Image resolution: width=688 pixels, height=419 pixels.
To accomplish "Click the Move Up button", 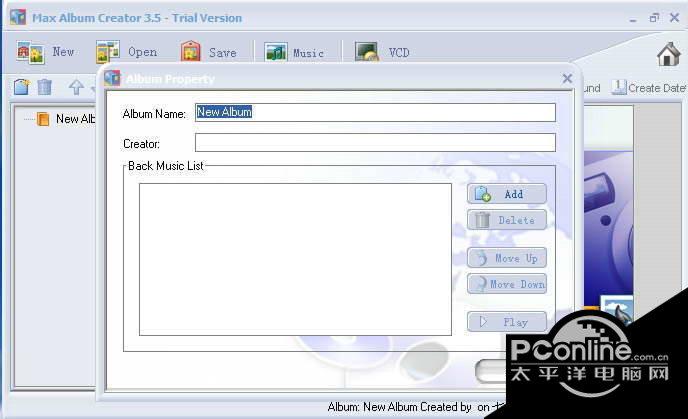I will click(507, 258).
